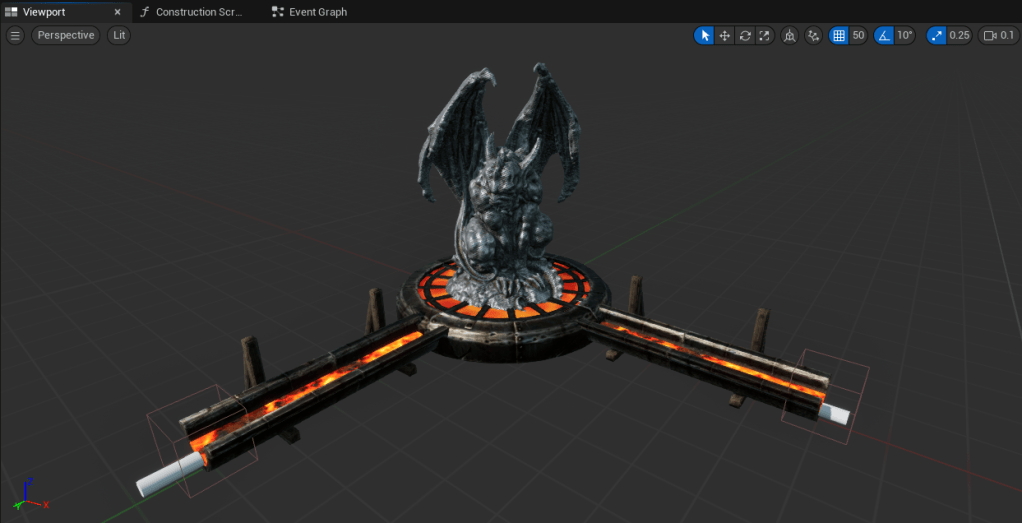Switch to the Rotate tool

pos(745,35)
